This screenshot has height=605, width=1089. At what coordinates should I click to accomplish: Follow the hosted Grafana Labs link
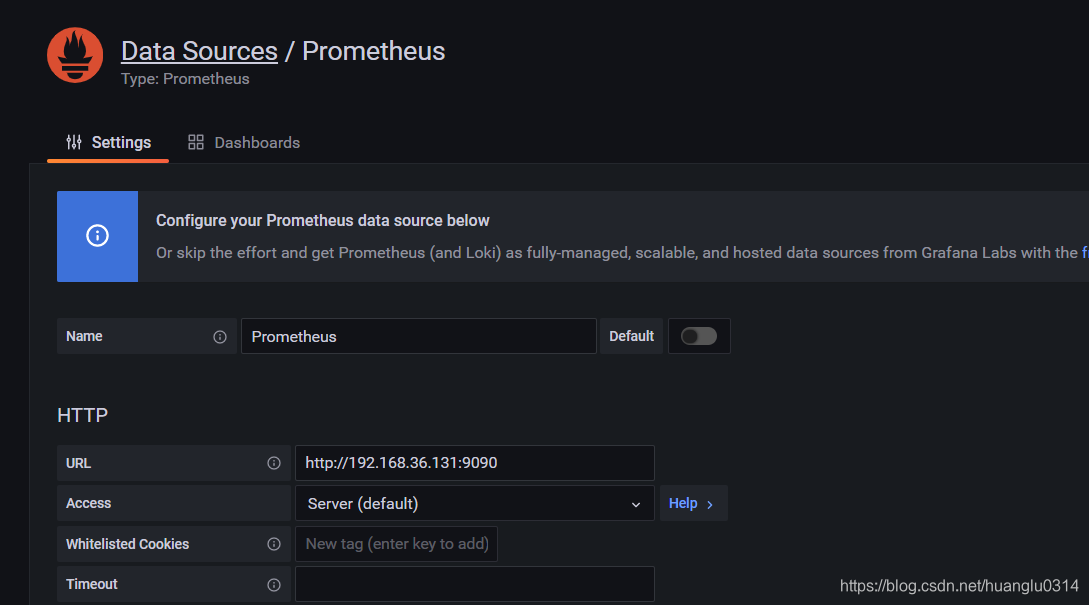click(x=1084, y=252)
